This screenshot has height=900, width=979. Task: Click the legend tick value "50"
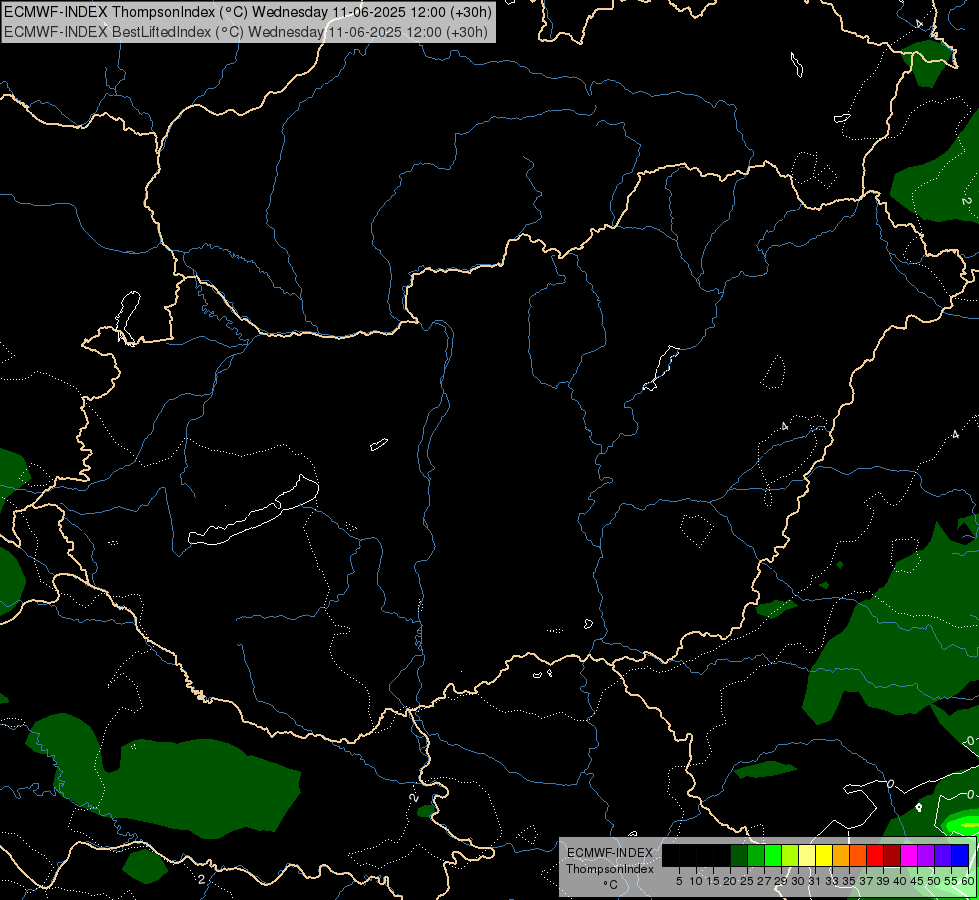(933, 881)
